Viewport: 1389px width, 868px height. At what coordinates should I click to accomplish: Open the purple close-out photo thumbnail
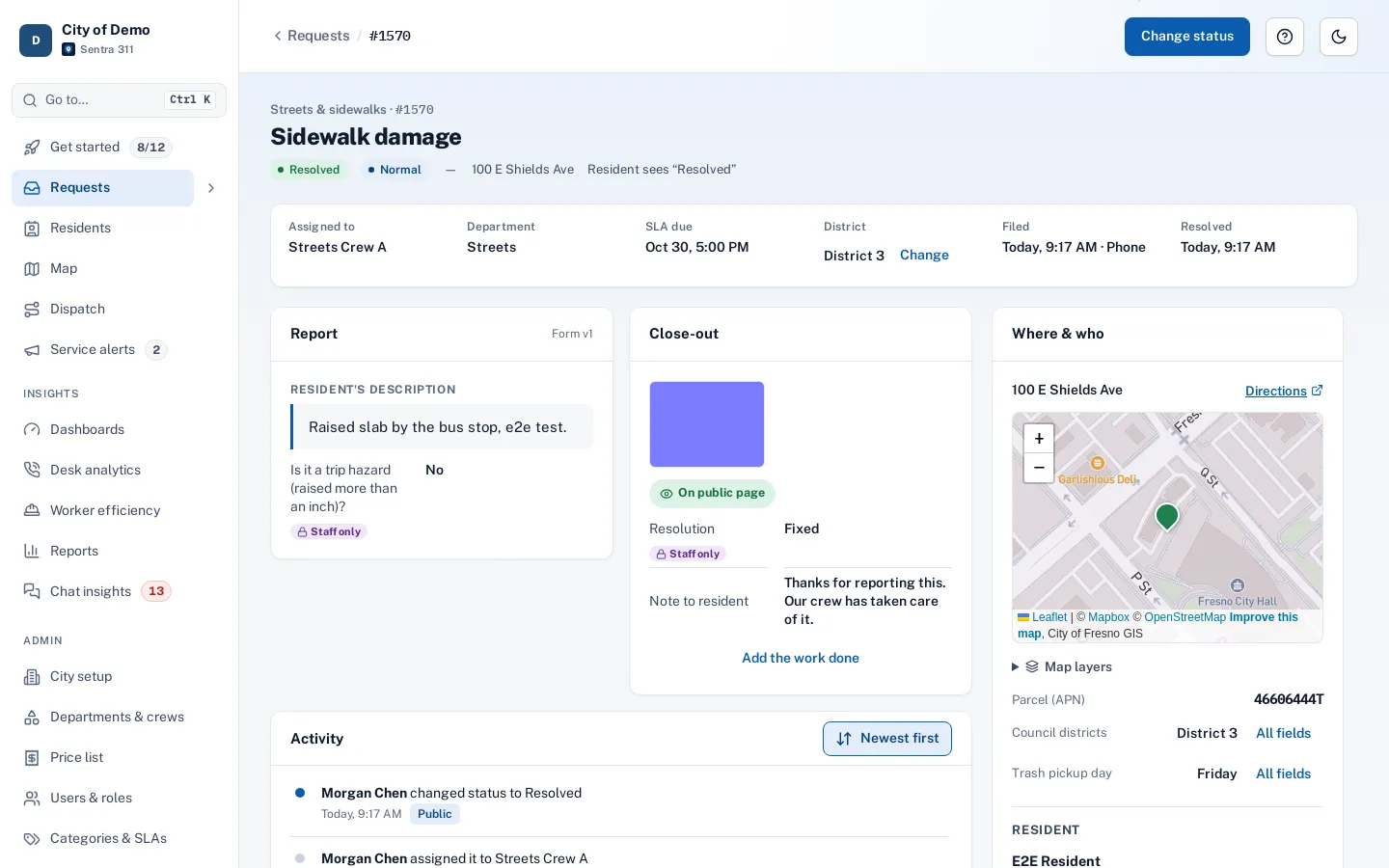707,424
